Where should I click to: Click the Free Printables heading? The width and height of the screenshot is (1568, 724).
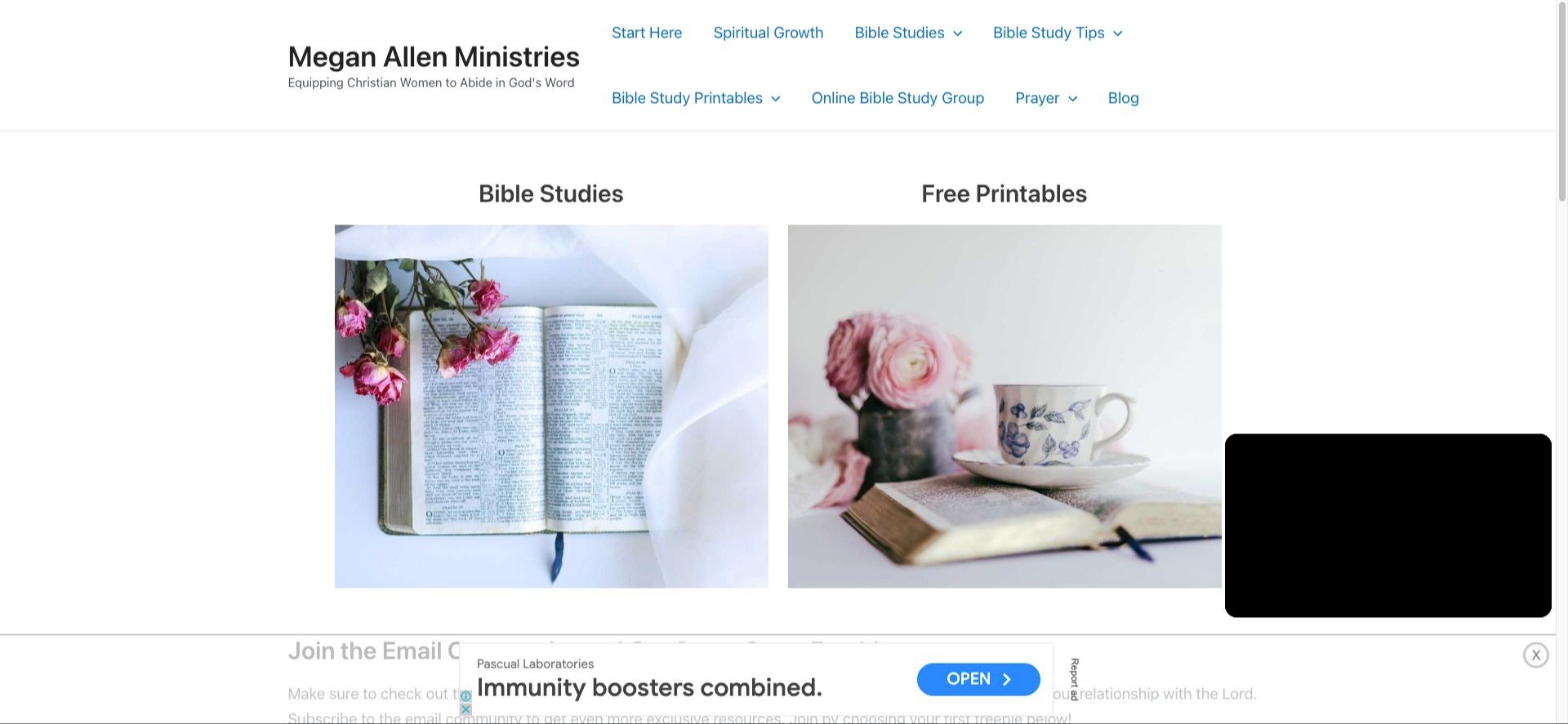[1004, 193]
